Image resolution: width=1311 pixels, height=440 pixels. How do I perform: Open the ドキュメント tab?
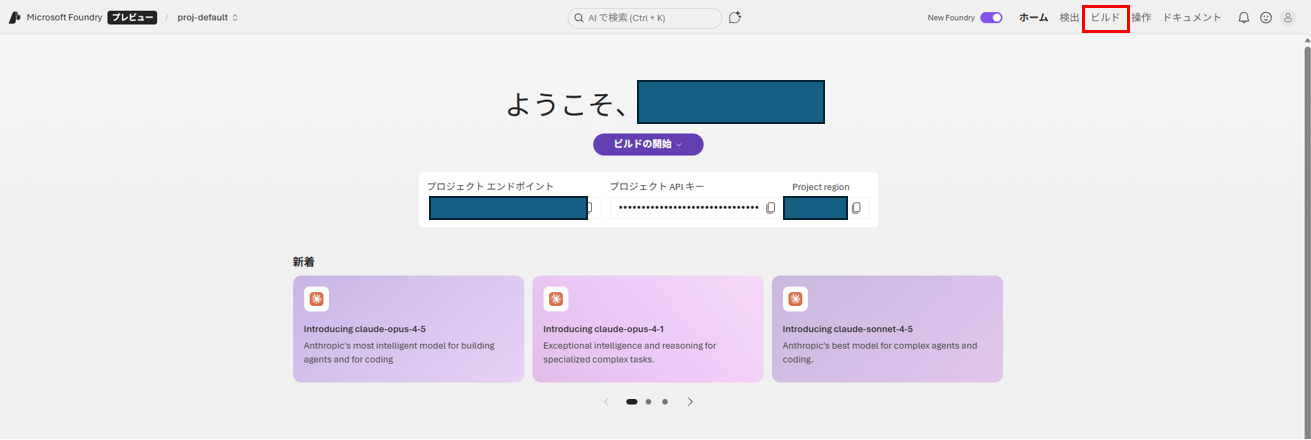1192,17
